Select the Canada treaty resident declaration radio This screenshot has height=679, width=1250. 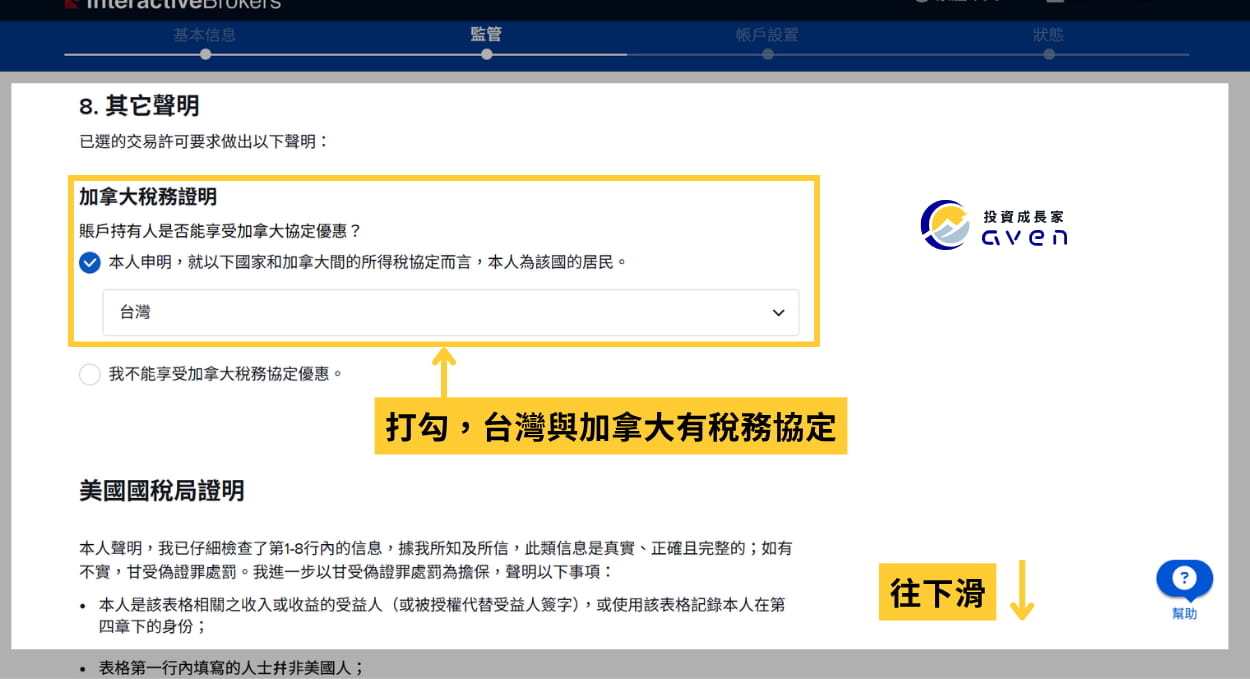[x=90, y=263]
